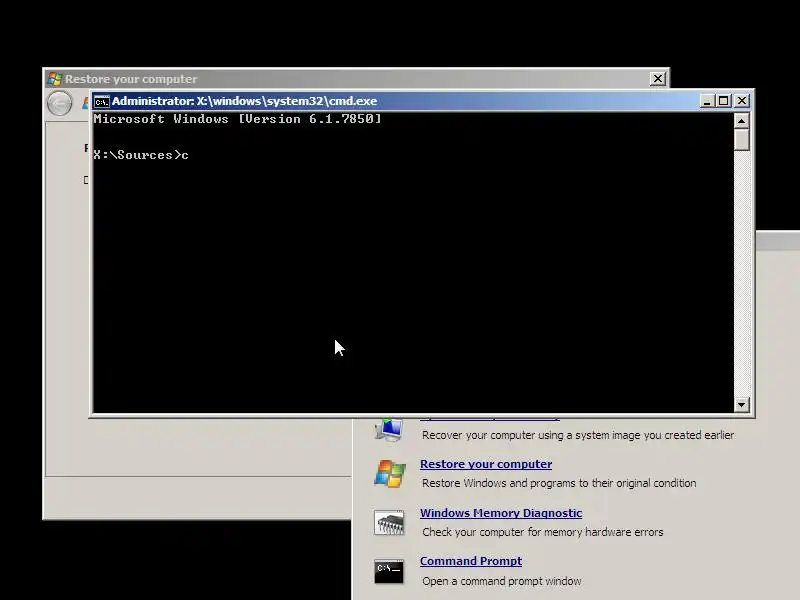Image resolution: width=800 pixels, height=600 pixels.
Task: Click the system image recovery monitor icon
Action: pos(389,430)
